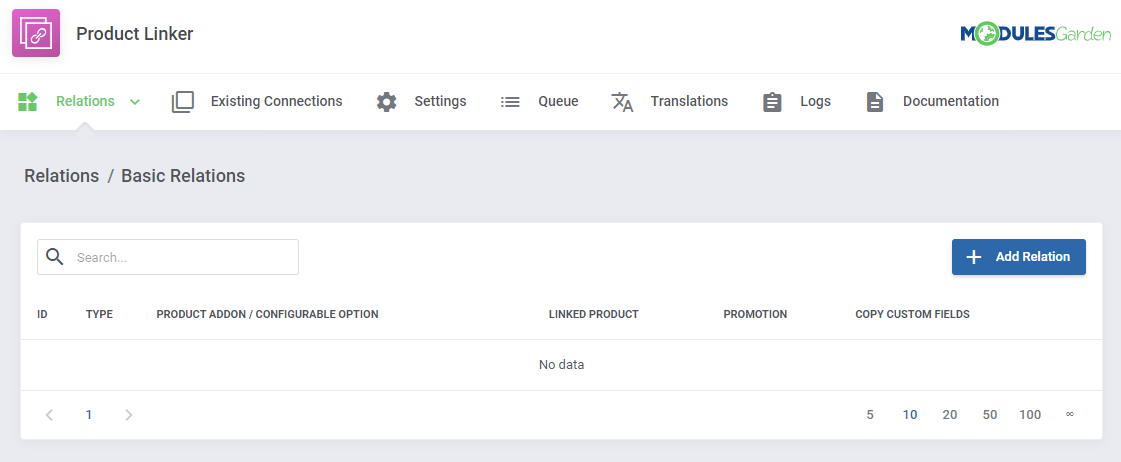Show 50 entries per page
This screenshot has width=1121, height=462.
(990, 415)
